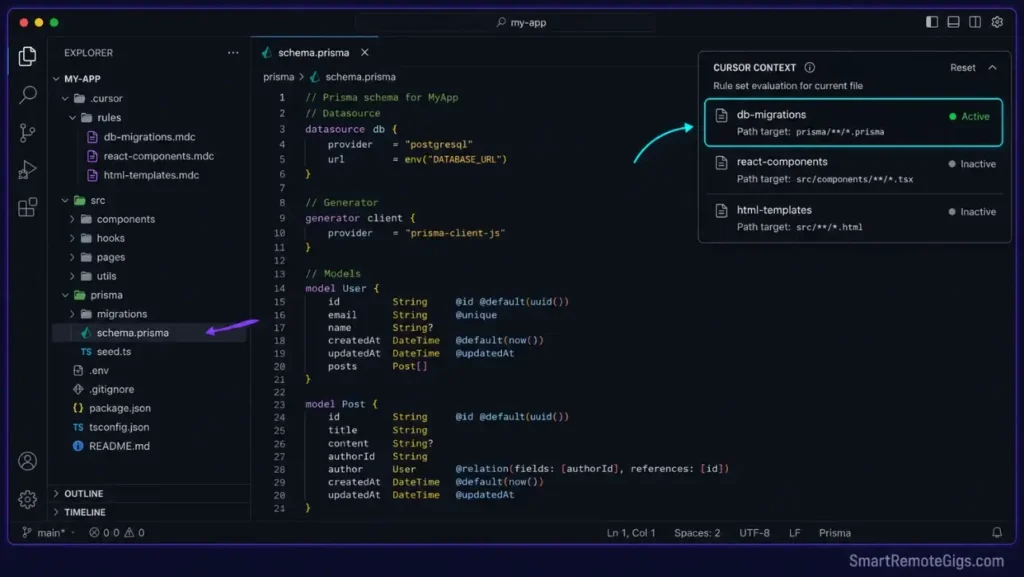Click the Prisma icon in breadcrumb
The image size is (1024, 577).
click(x=315, y=77)
